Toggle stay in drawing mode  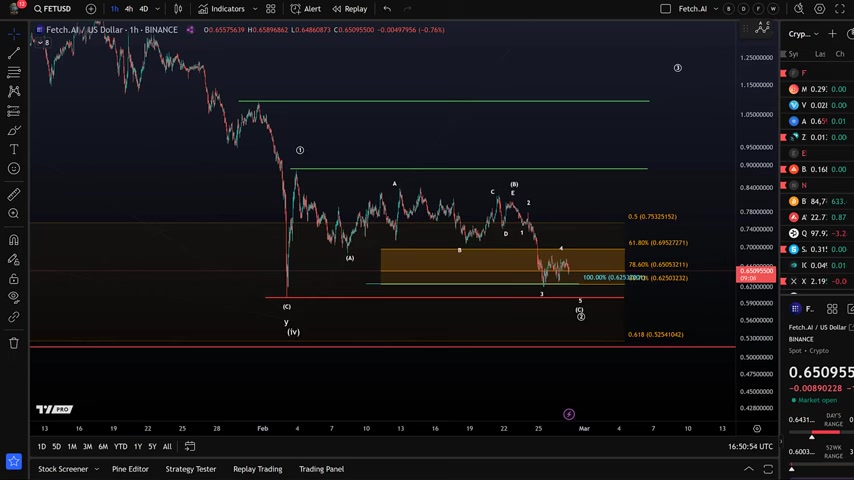[14, 259]
